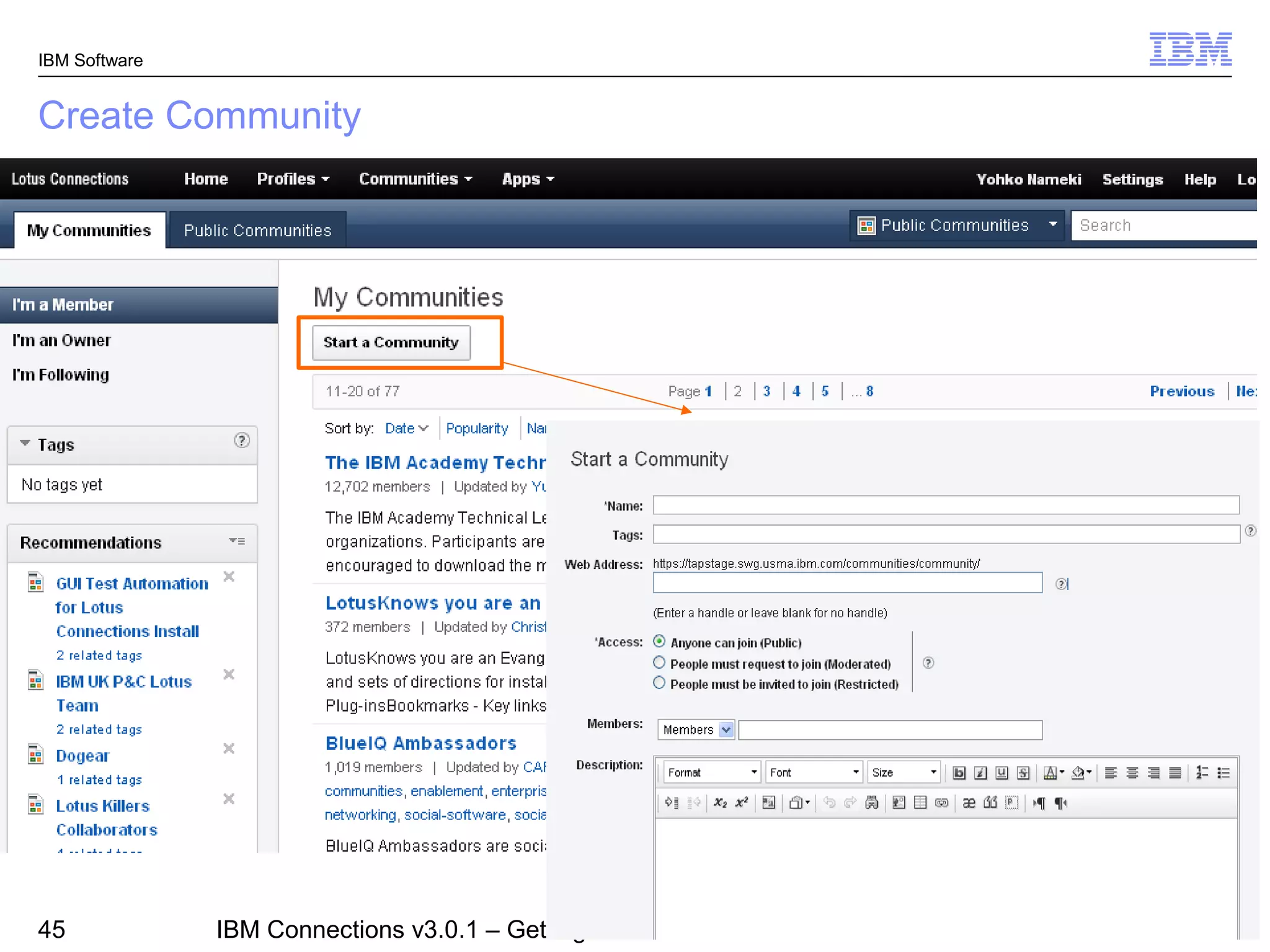The height and width of the screenshot is (952, 1270).
Task: Open help for the Tags field
Action: tap(1250, 531)
